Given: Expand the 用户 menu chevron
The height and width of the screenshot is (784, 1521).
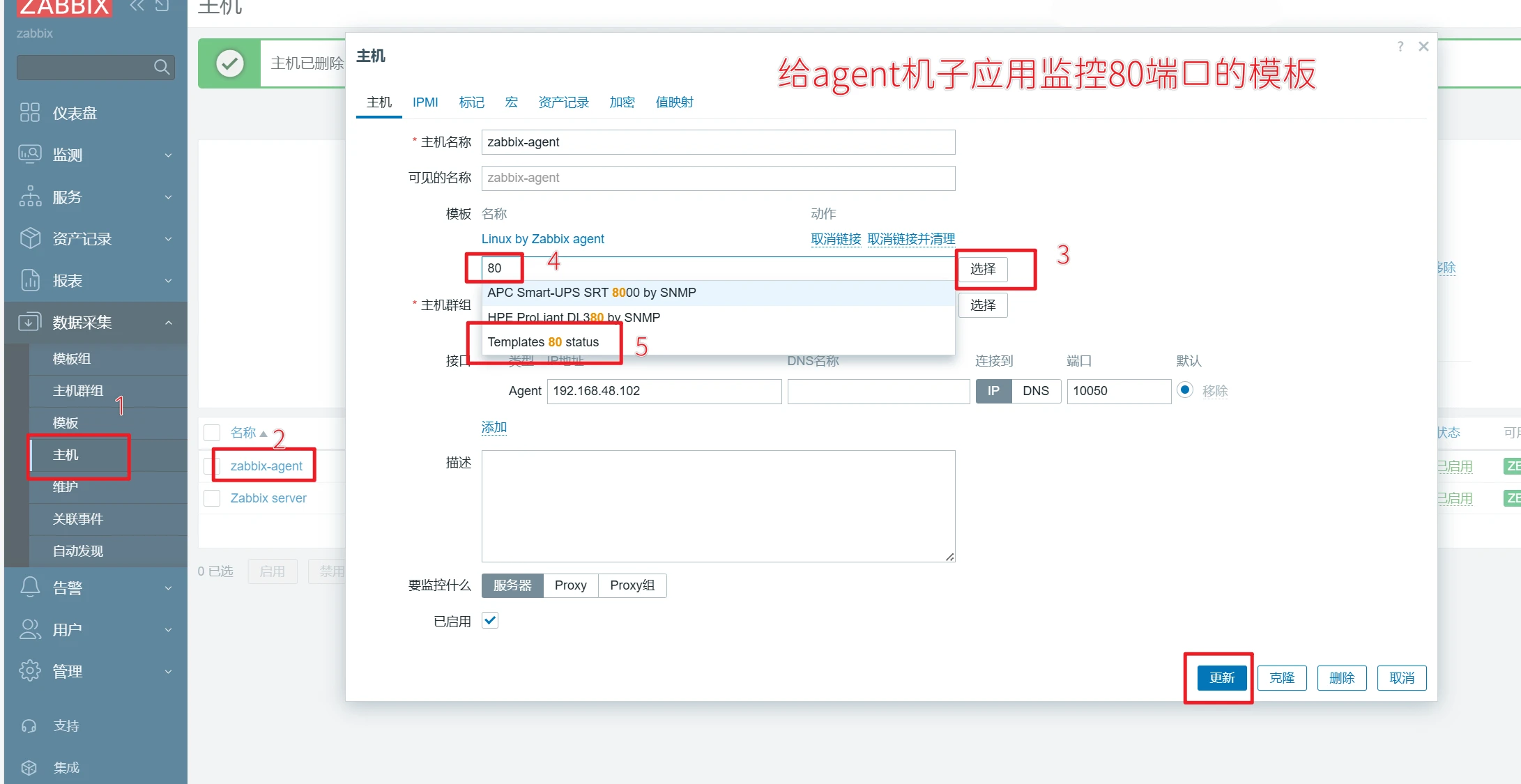Looking at the screenshot, I should click(x=168, y=630).
